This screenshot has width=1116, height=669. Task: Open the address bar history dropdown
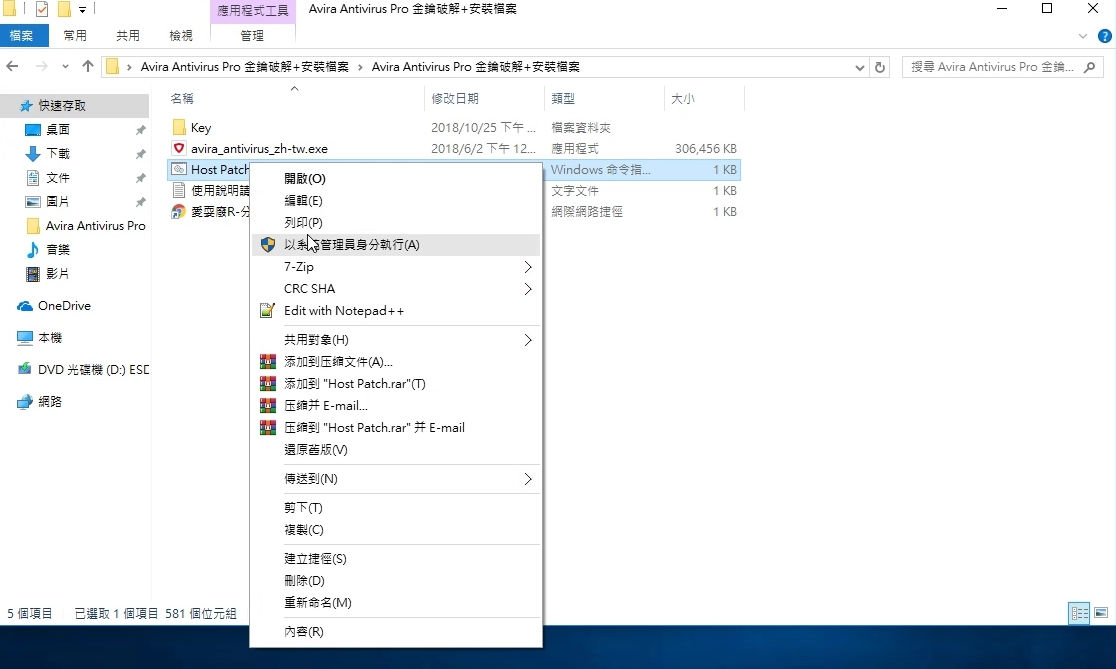coord(860,67)
